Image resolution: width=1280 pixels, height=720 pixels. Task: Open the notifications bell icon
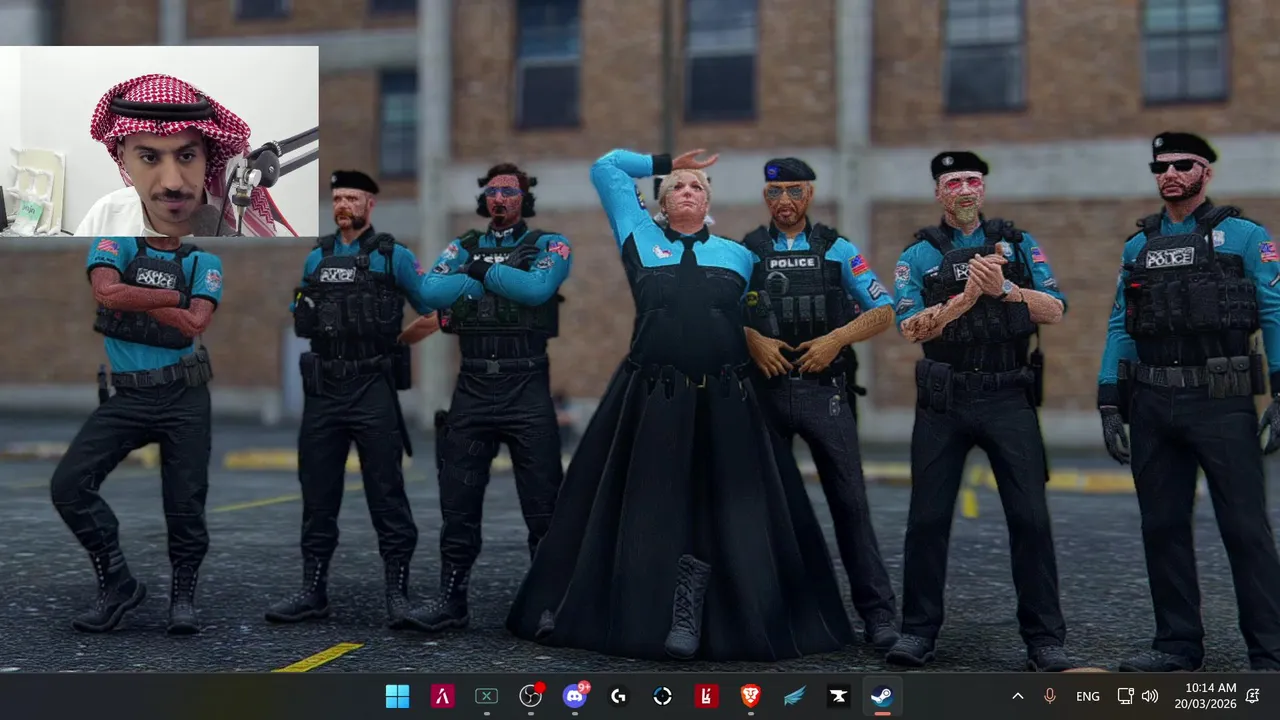point(1253,696)
